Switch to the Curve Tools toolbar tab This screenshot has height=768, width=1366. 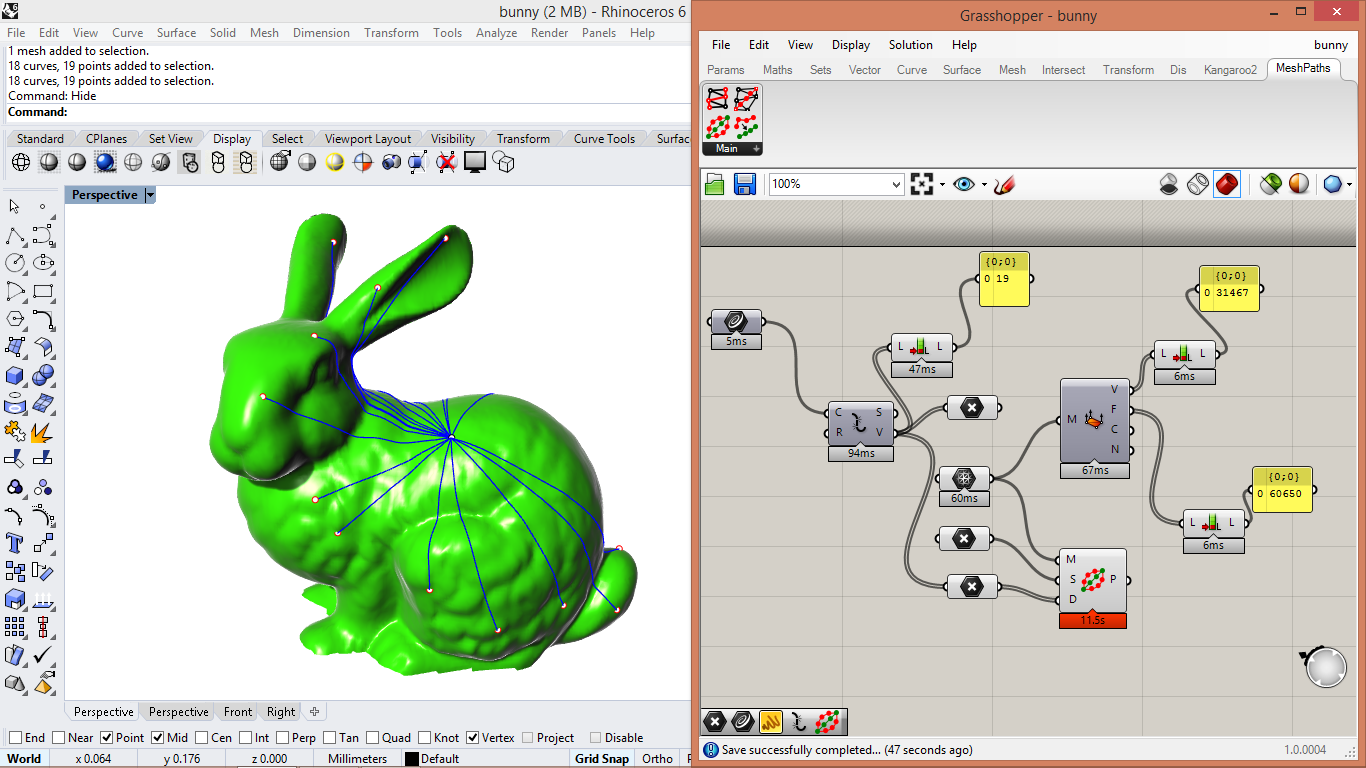[604, 139]
